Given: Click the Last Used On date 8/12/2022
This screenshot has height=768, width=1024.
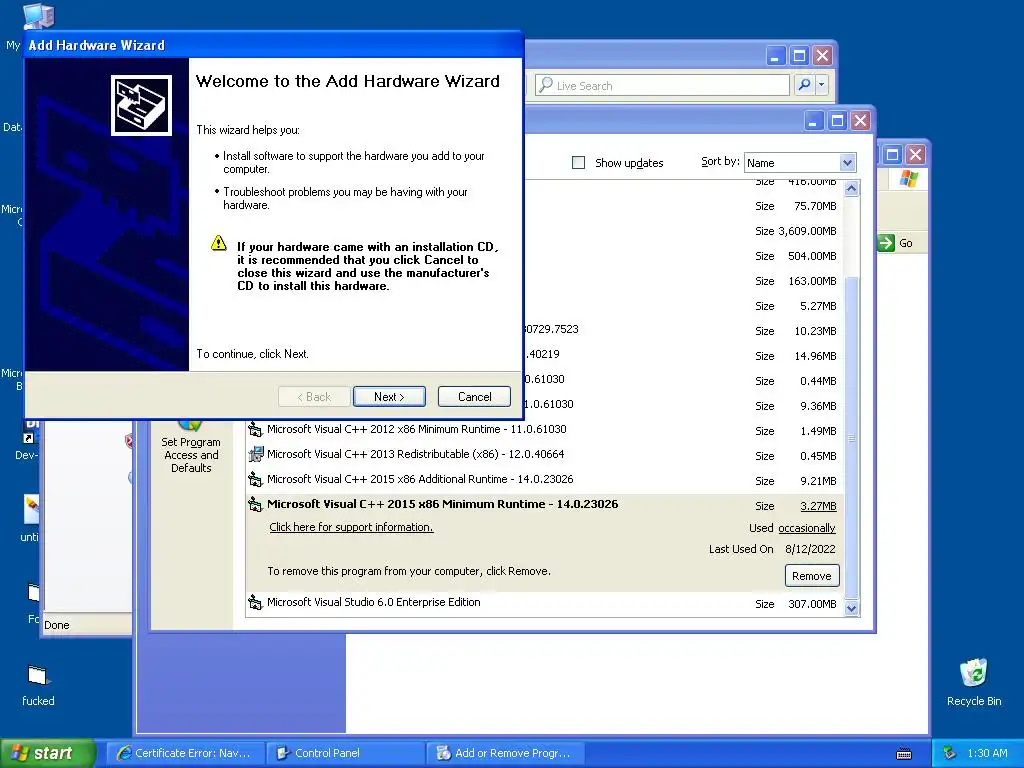Looking at the screenshot, I should coord(810,549).
